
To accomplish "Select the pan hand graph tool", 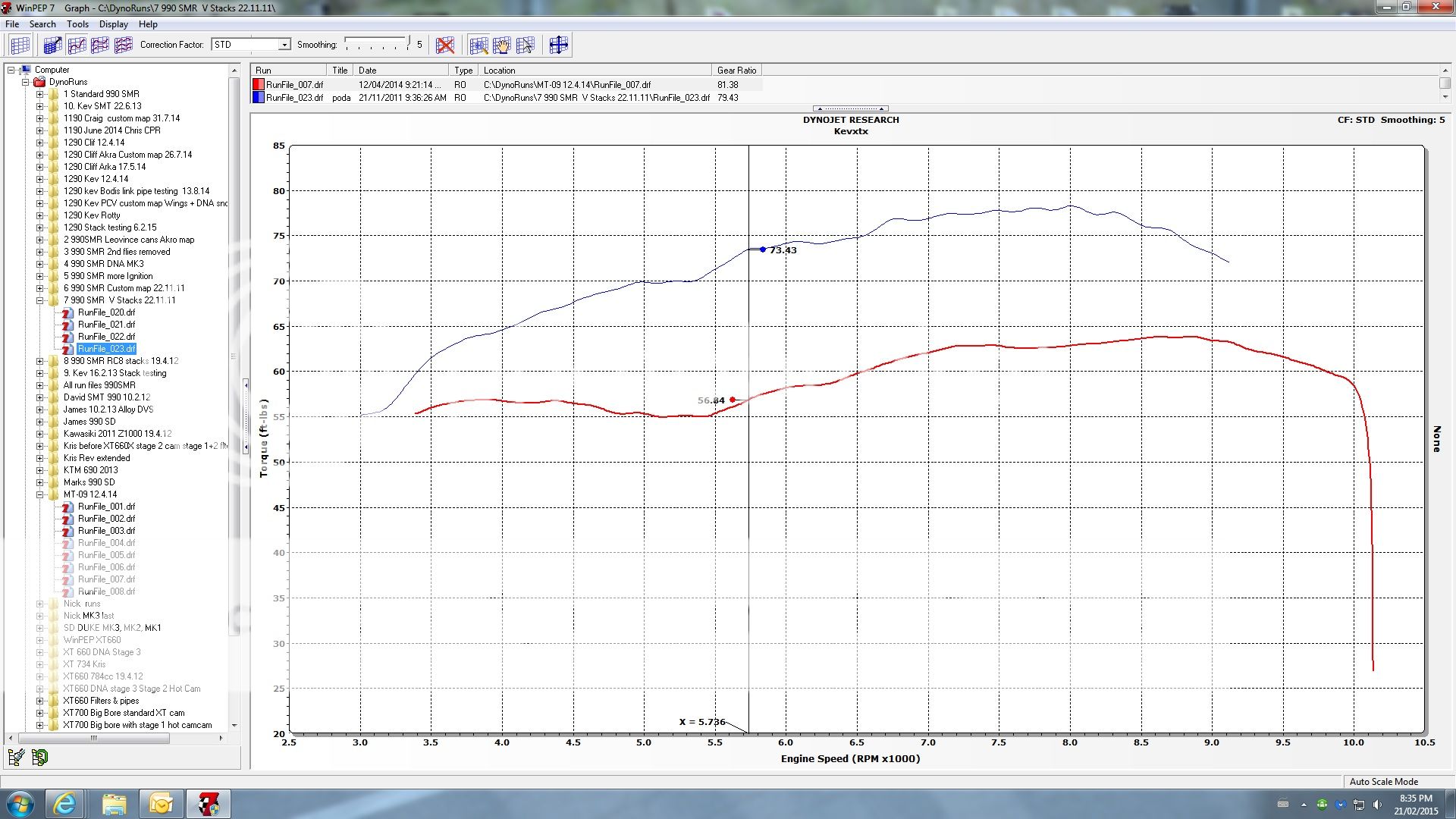I will (501, 45).
